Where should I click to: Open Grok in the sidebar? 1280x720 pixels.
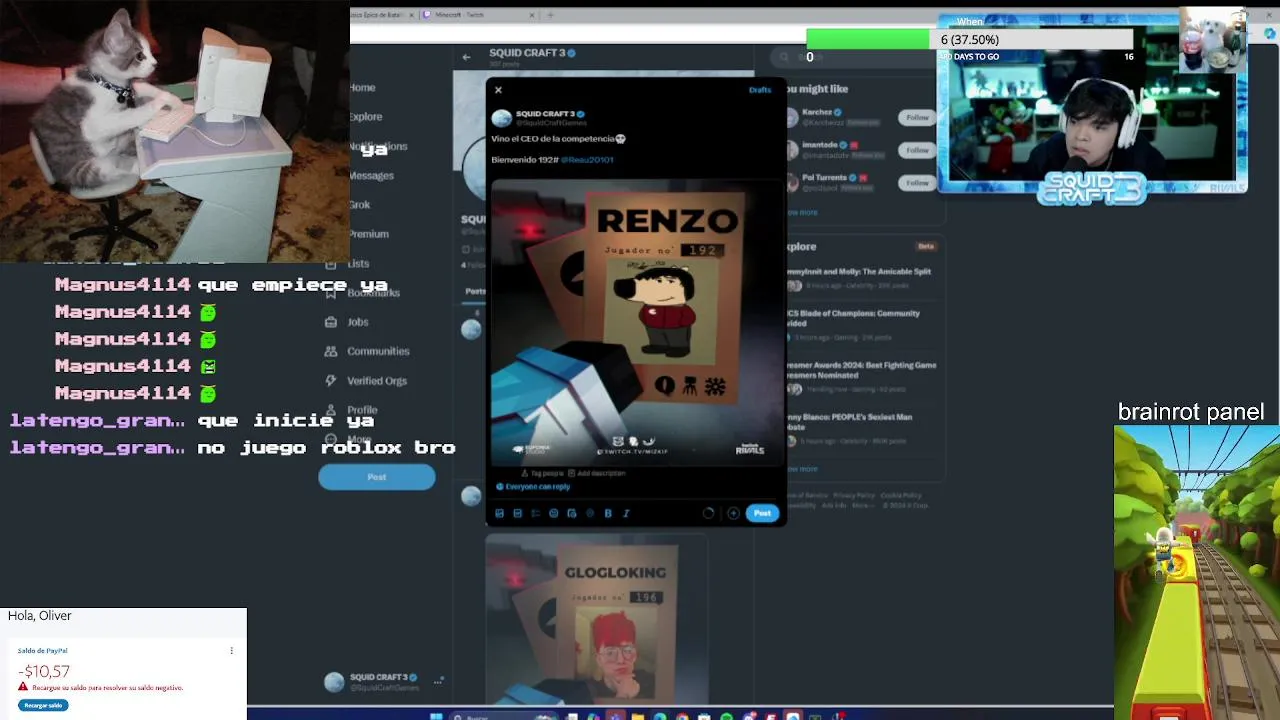pos(360,205)
